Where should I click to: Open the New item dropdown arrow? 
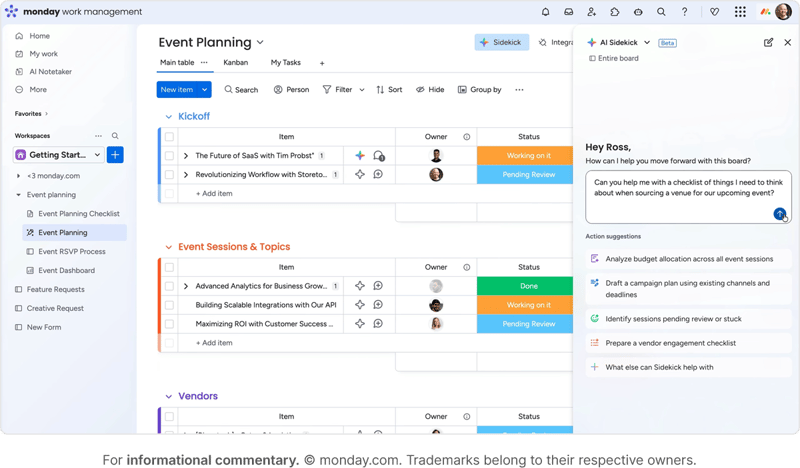coord(205,89)
